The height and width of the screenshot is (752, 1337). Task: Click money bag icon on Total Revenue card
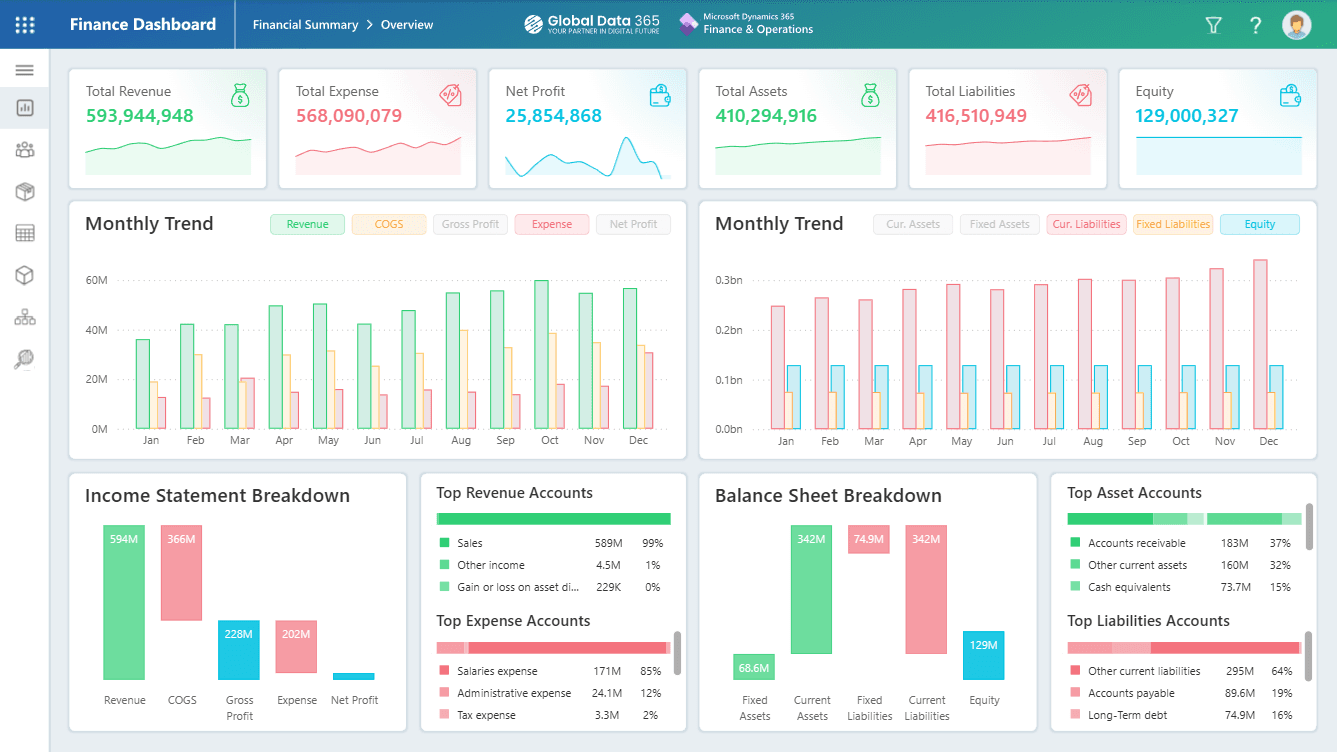tap(240, 96)
